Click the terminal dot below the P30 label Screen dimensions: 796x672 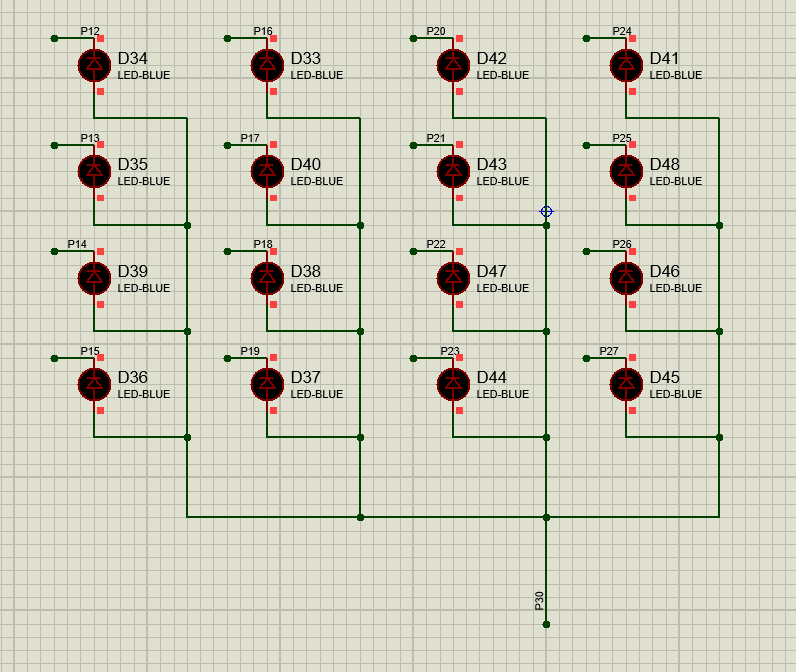[546, 624]
